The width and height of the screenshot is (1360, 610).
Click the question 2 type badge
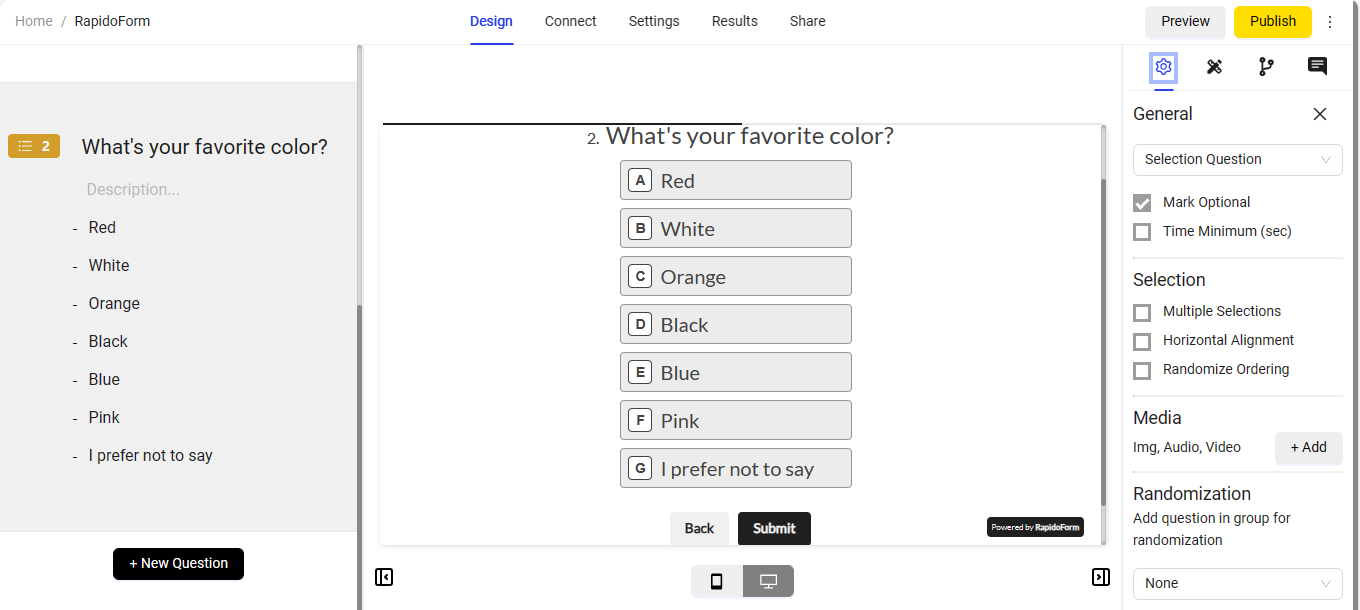coord(34,146)
